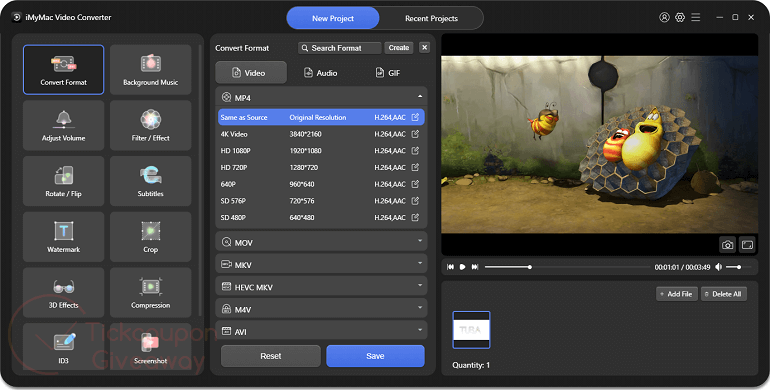Select the HD 720P 1280*720 row

click(x=321, y=167)
